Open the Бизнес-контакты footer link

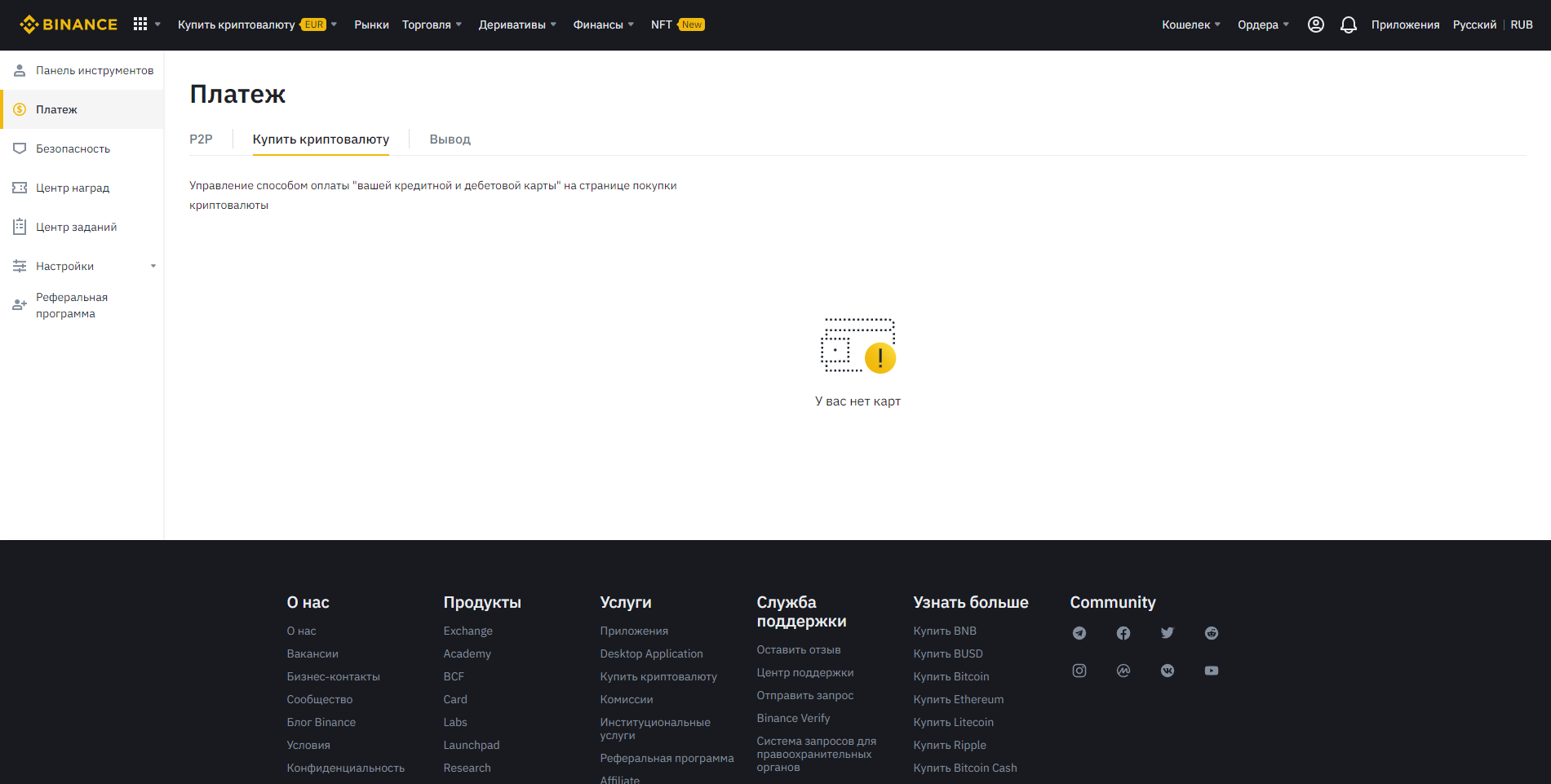click(x=333, y=676)
